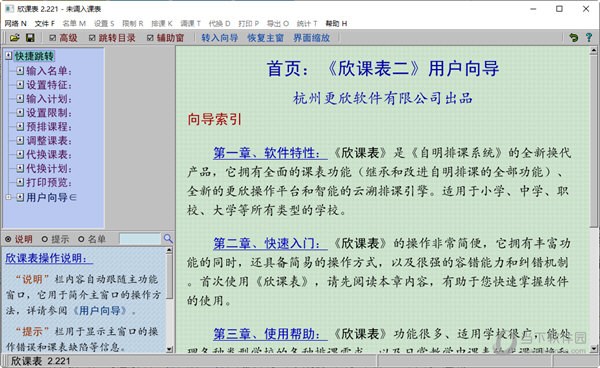Click the 转入向导 toolbar button
The image size is (600, 368).
coord(220,38)
